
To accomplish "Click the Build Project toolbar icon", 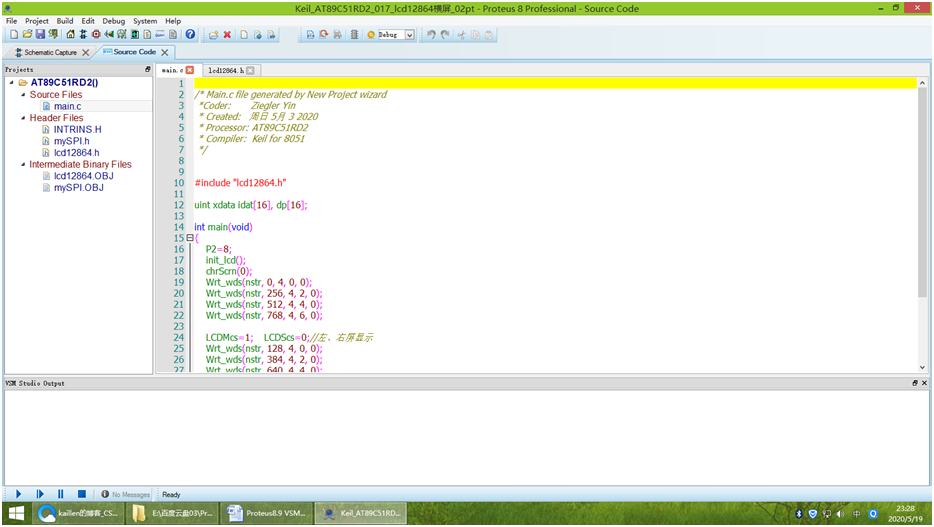I will [x=310, y=35].
